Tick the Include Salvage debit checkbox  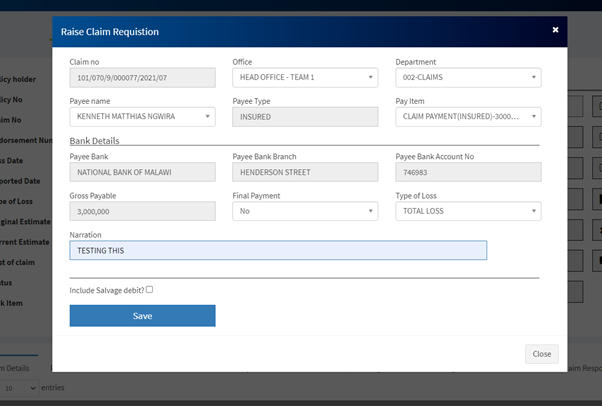[x=149, y=289]
